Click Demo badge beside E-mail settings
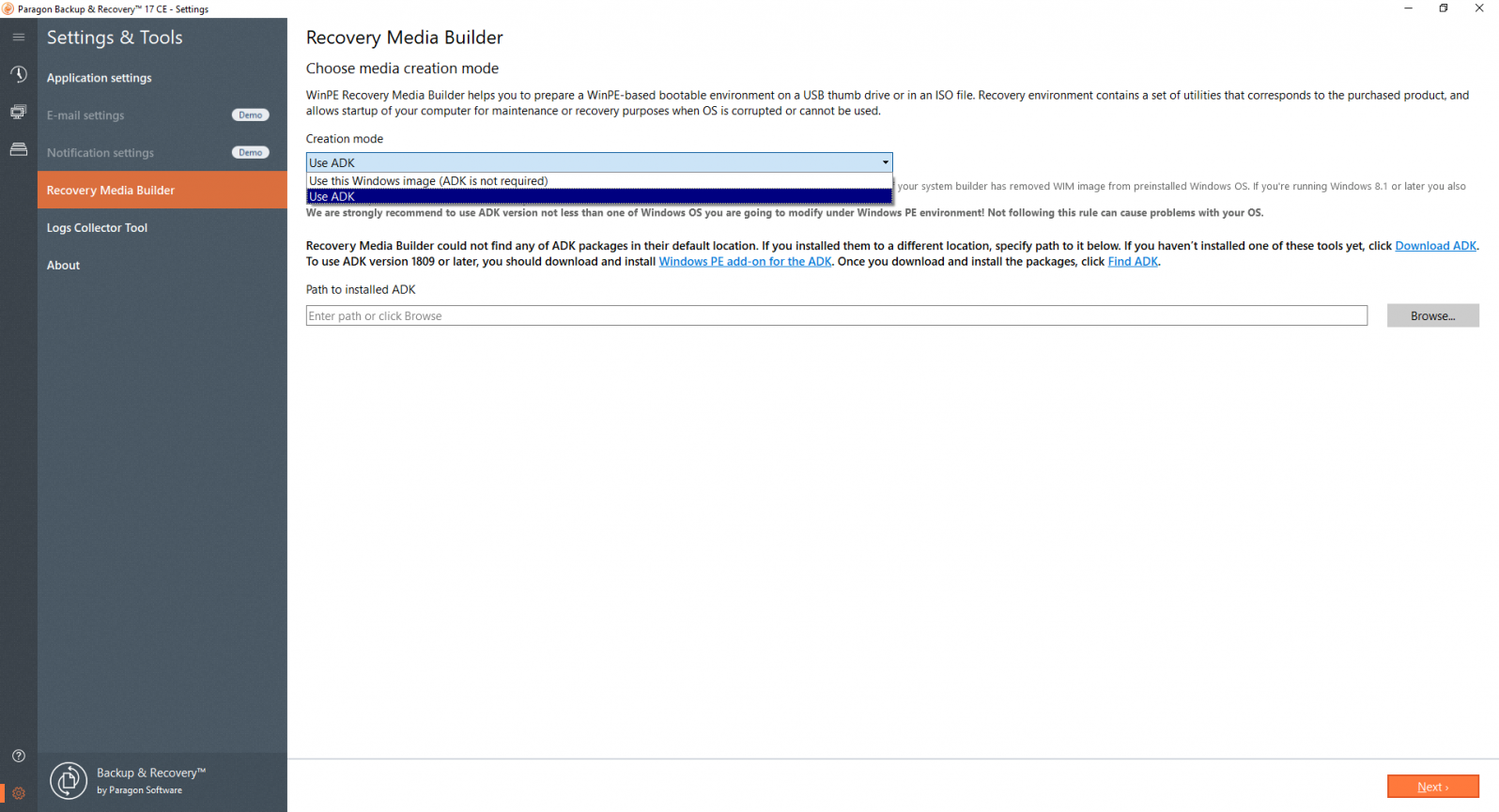Viewport: 1499px width, 812px height. [x=251, y=115]
